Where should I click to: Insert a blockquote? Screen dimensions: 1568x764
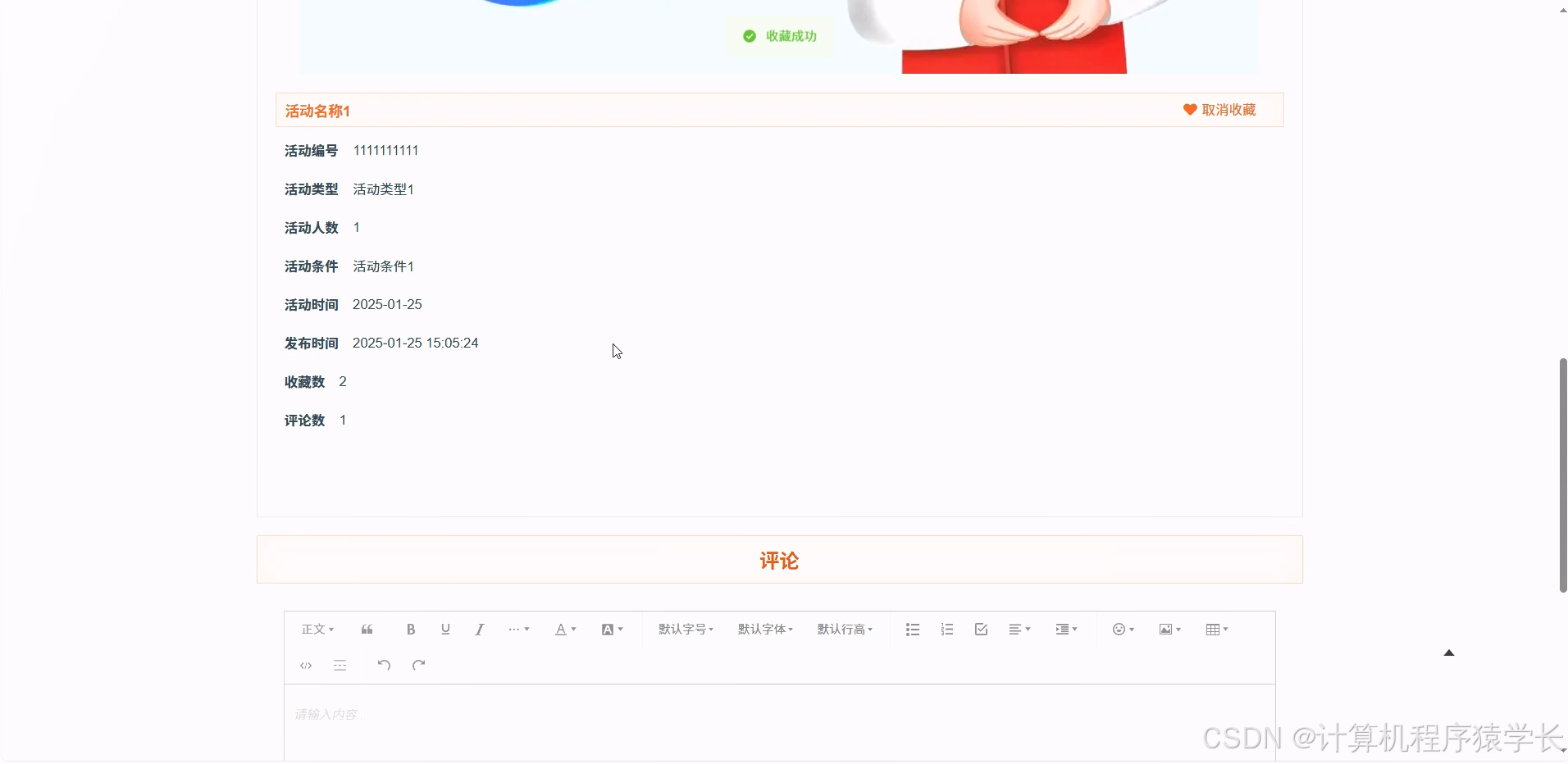(367, 629)
